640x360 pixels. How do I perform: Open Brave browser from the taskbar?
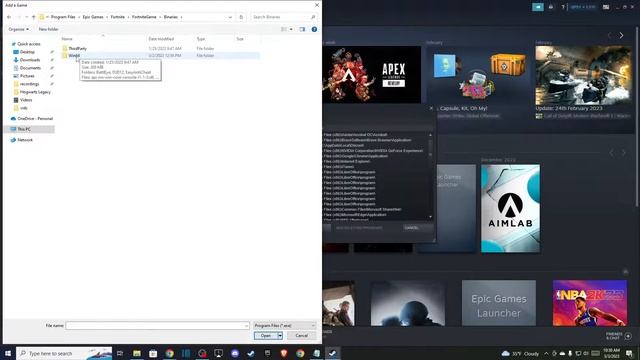(284, 353)
